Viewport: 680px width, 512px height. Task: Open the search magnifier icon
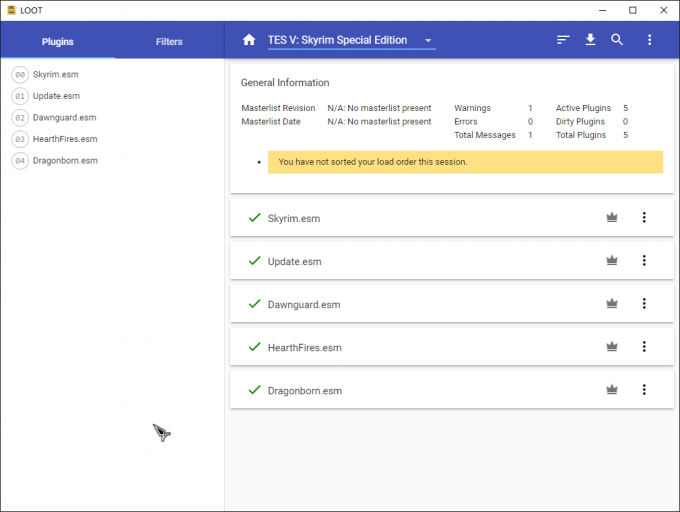pyautogui.click(x=617, y=40)
